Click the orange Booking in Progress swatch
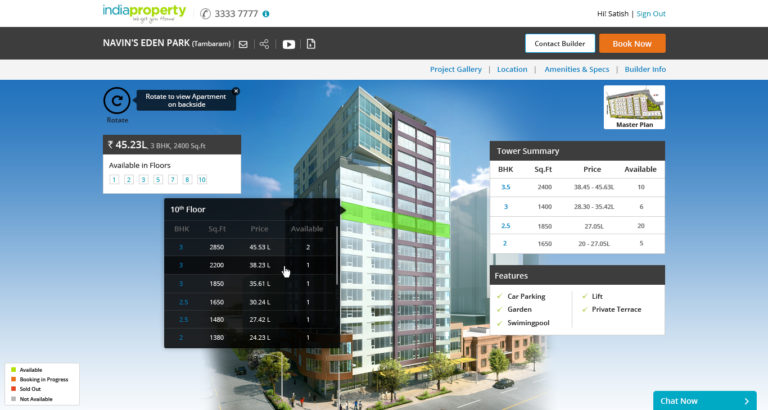768x410 pixels. 13,379
